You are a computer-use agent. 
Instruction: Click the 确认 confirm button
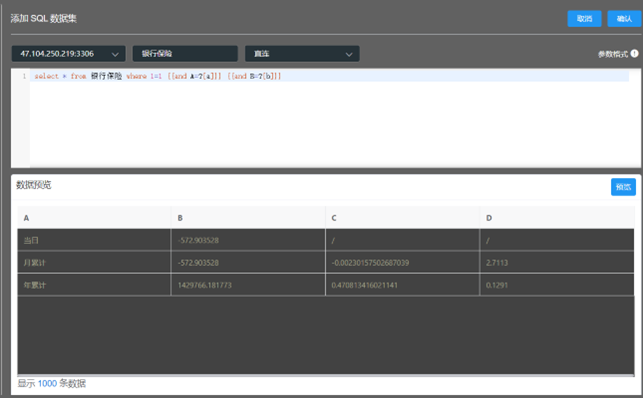624,19
